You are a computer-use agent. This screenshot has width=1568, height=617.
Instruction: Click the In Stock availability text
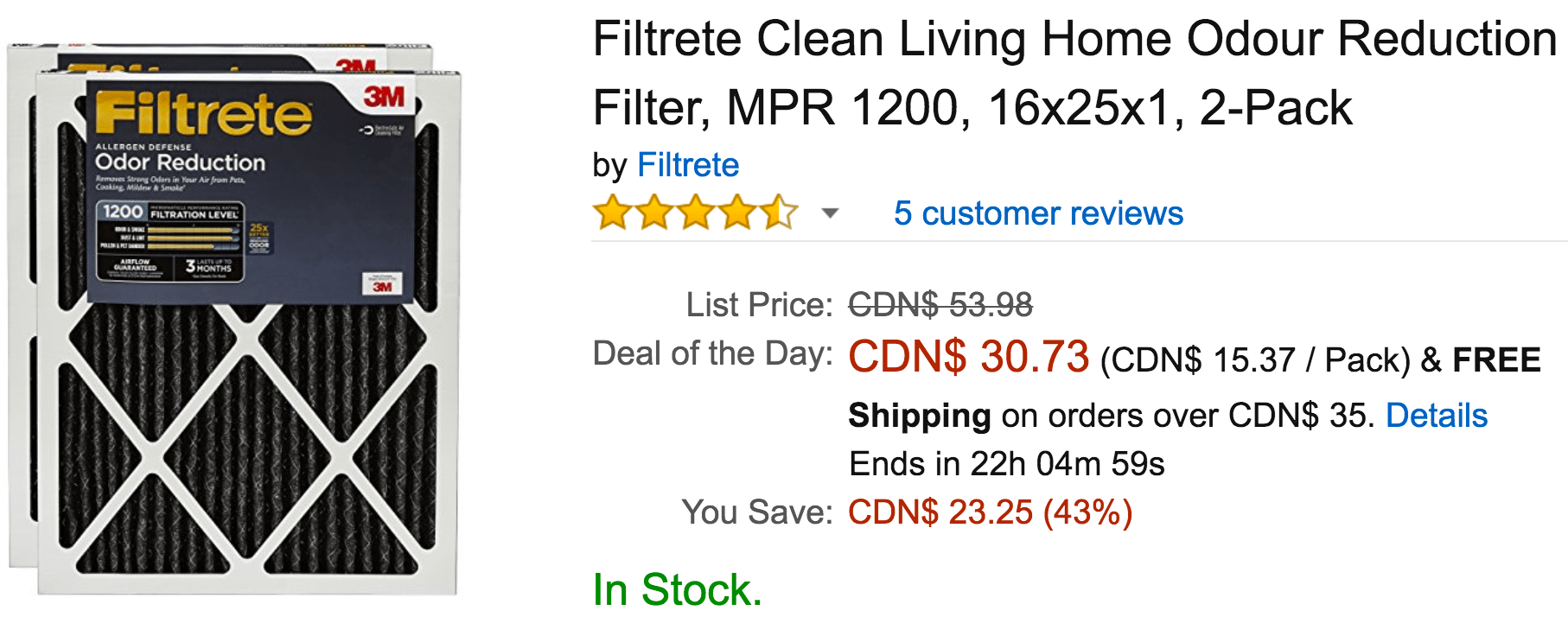click(678, 589)
